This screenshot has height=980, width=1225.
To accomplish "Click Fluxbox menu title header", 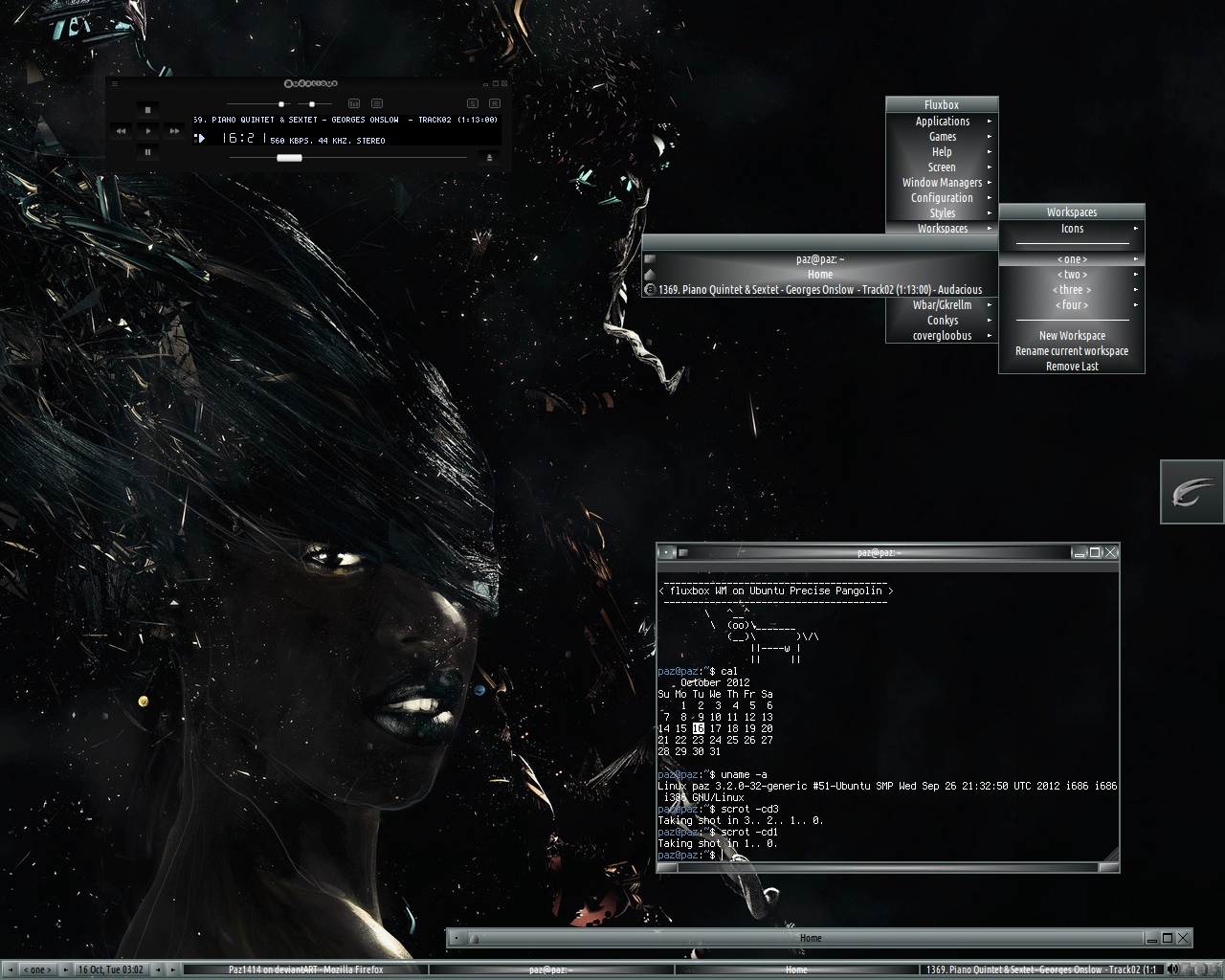I will tap(942, 105).
